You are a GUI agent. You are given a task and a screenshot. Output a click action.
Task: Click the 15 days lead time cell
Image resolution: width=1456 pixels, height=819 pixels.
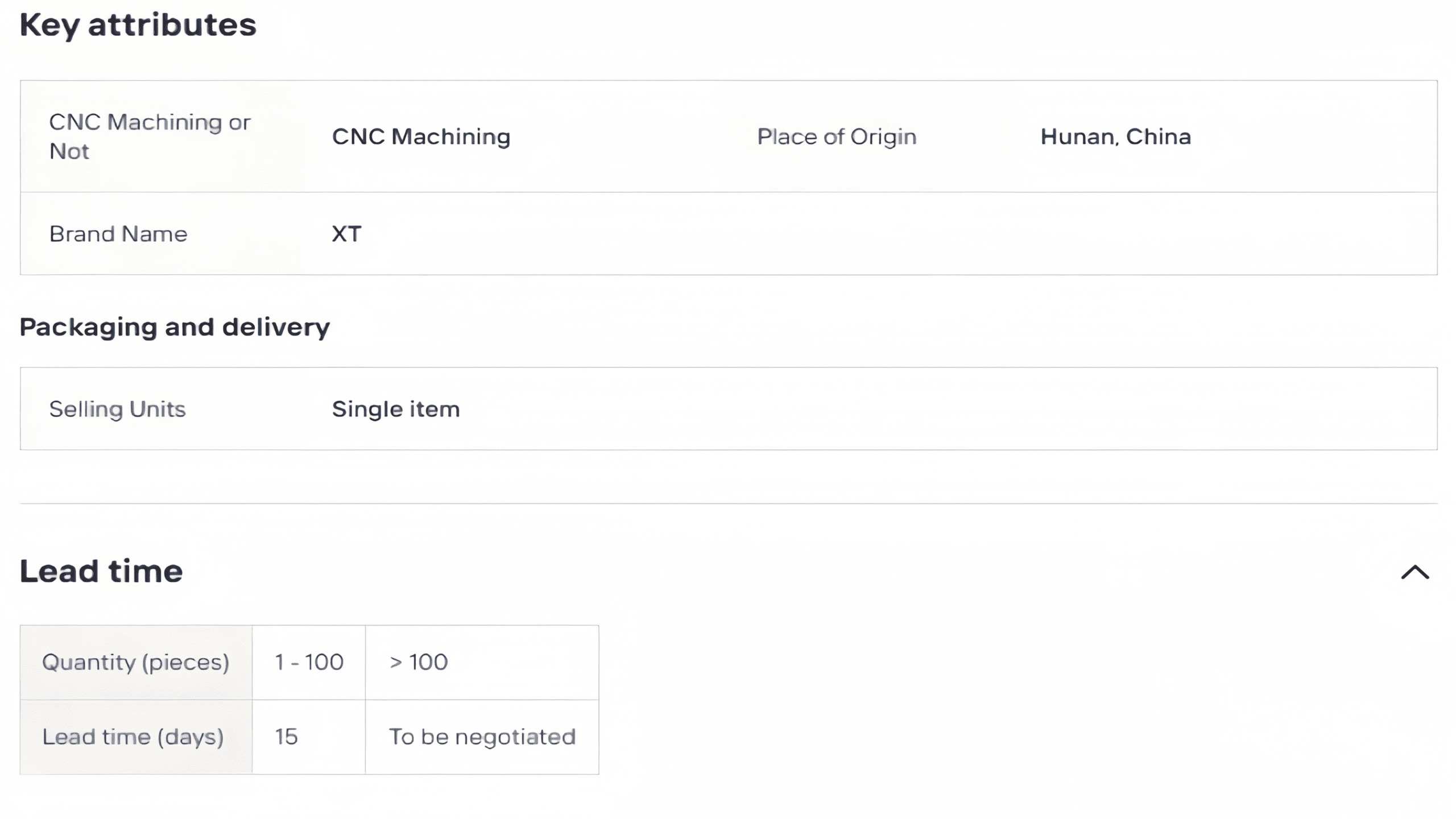pos(286,737)
